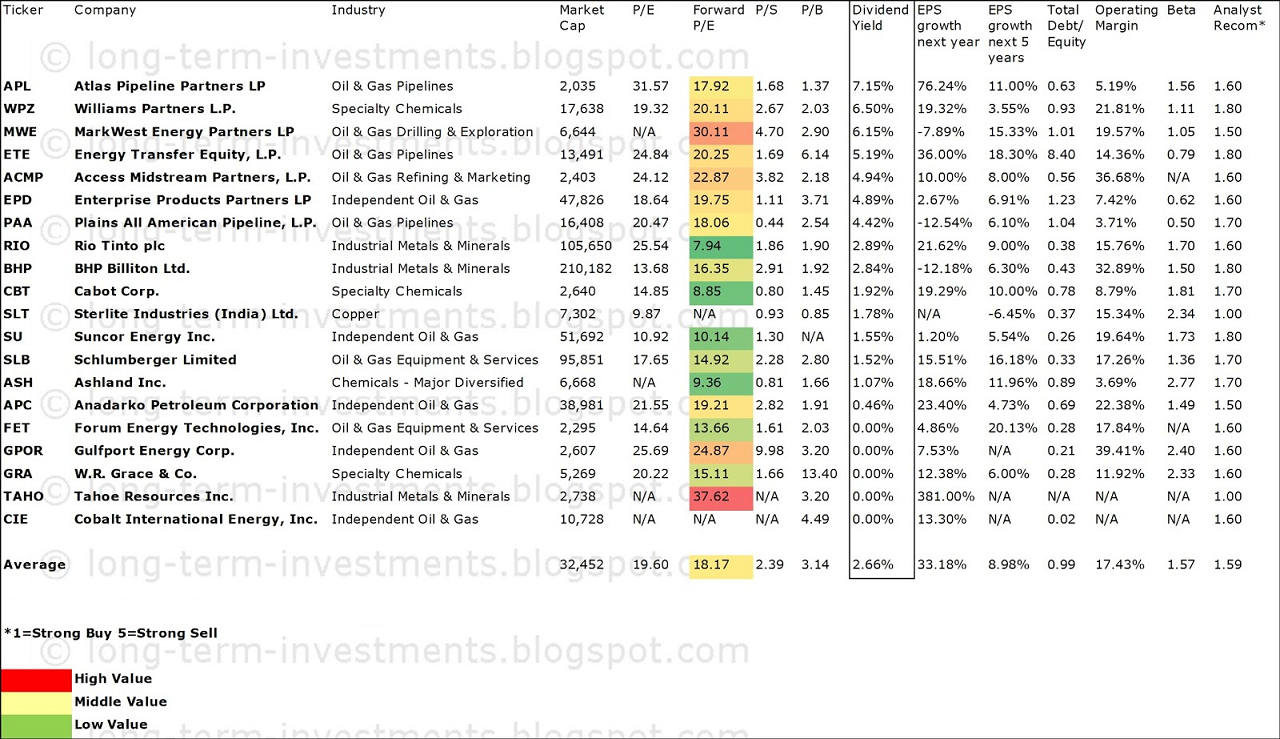Viewport: 1280px width, 739px height.
Task: Select operating margin 39.41% for Gulfport
Action: click(1119, 451)
